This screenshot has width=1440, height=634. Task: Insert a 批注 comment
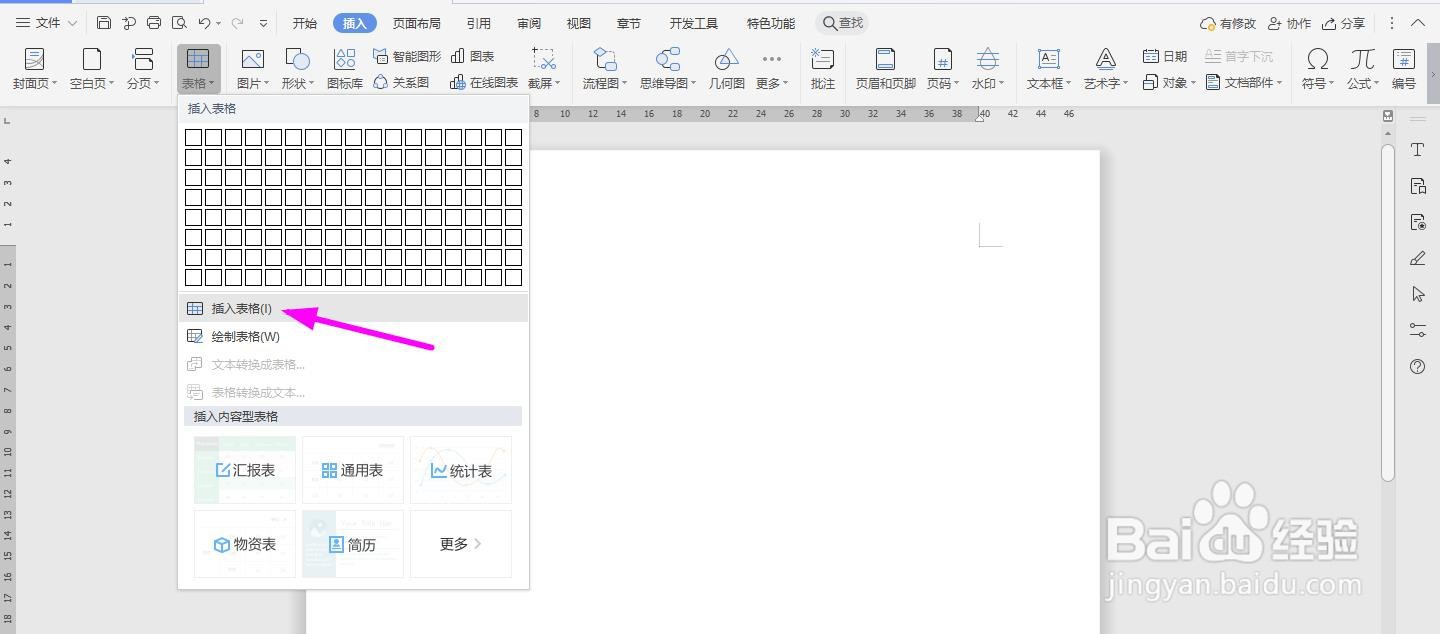point(823,69)
